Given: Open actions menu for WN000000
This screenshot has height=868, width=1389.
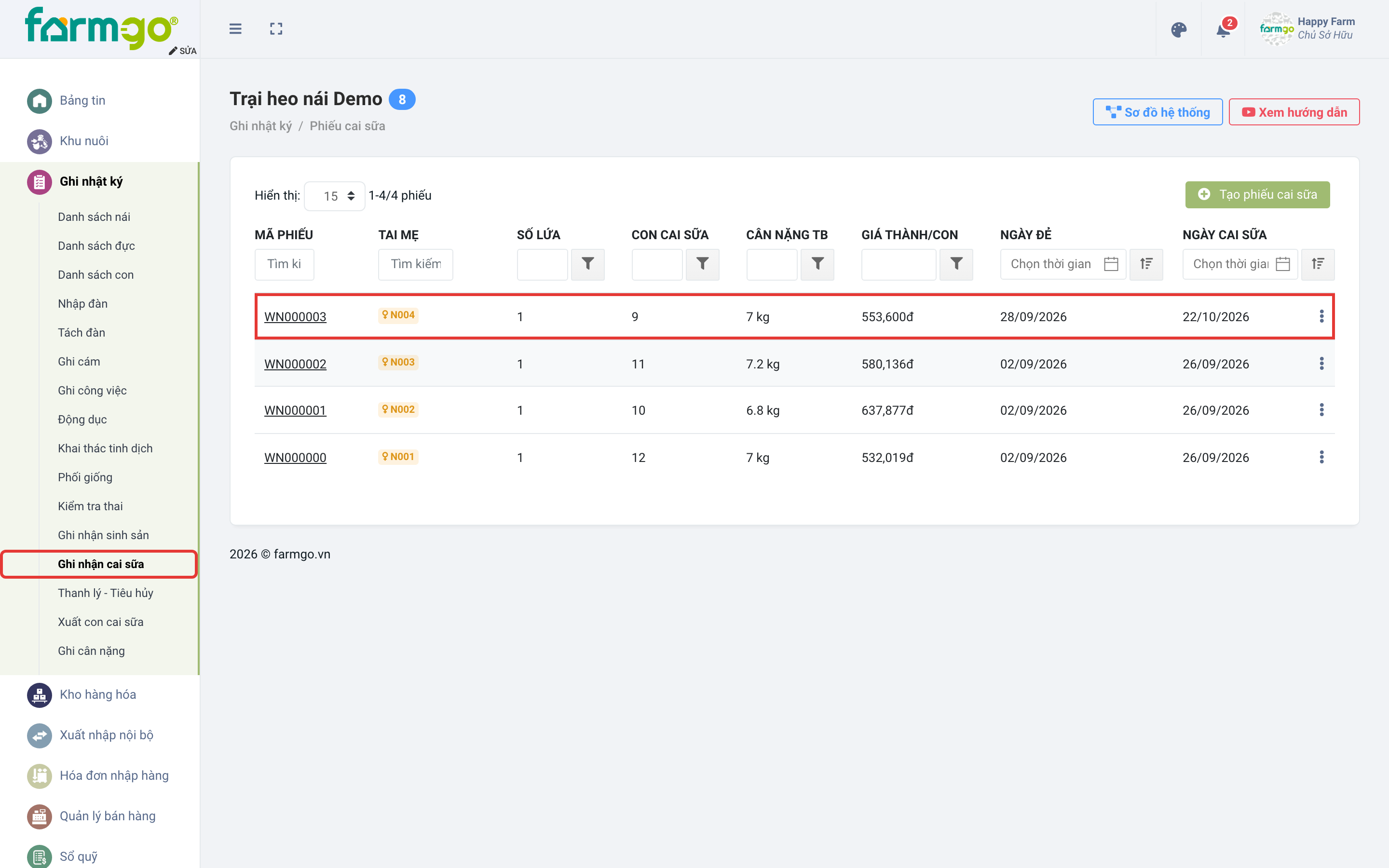Looking at the screenshot, I should point(1321,457).
